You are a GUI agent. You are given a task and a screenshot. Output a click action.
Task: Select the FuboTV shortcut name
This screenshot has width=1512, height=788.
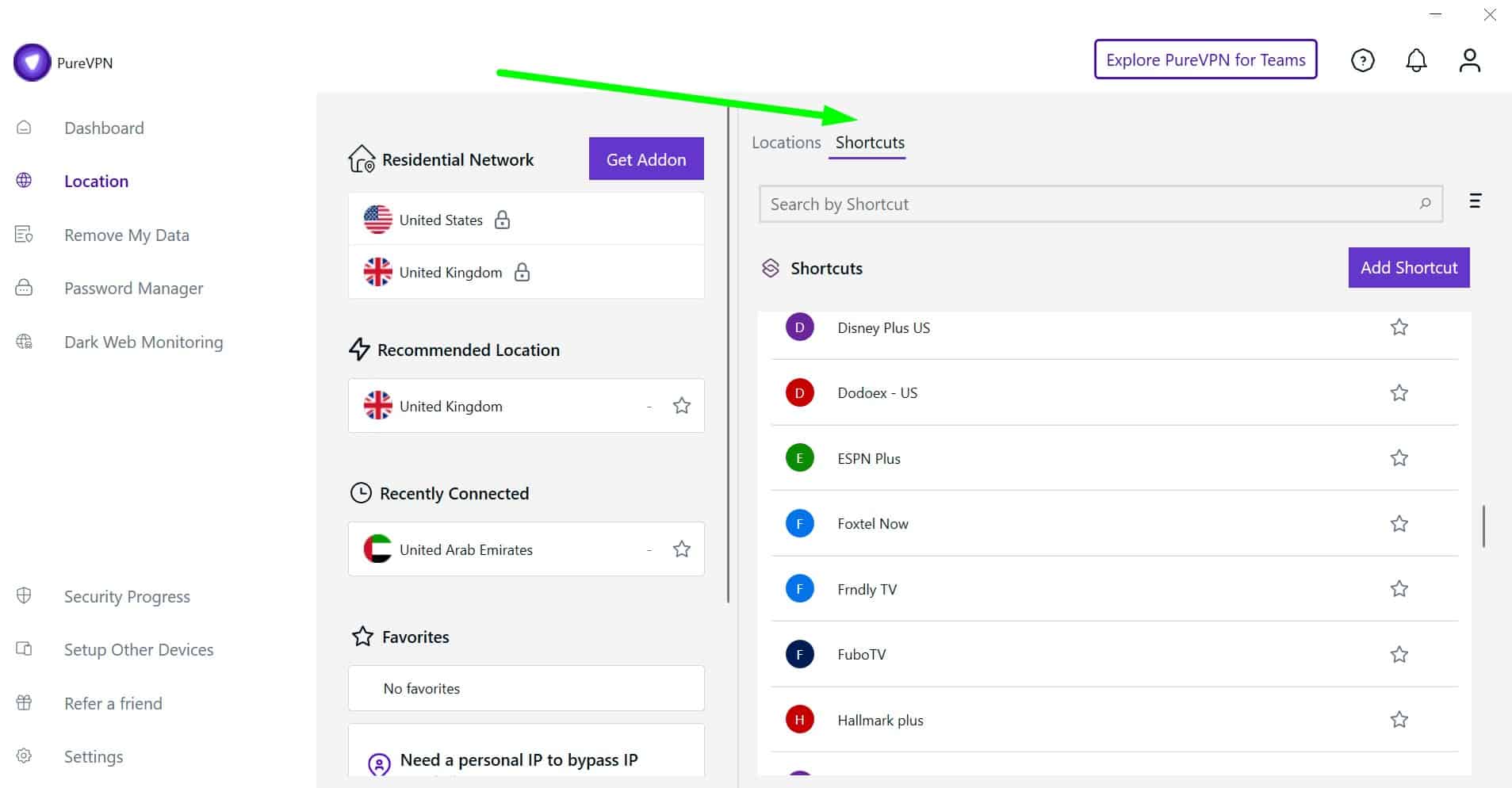pos(862,654)
